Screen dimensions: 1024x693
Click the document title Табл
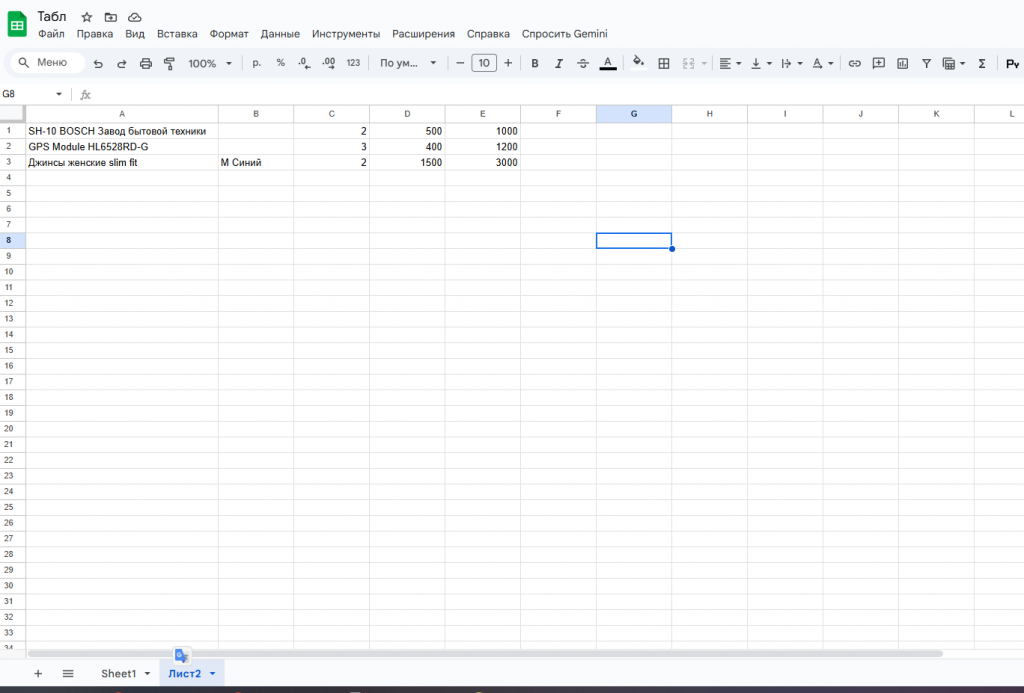(x=52, y=16)
